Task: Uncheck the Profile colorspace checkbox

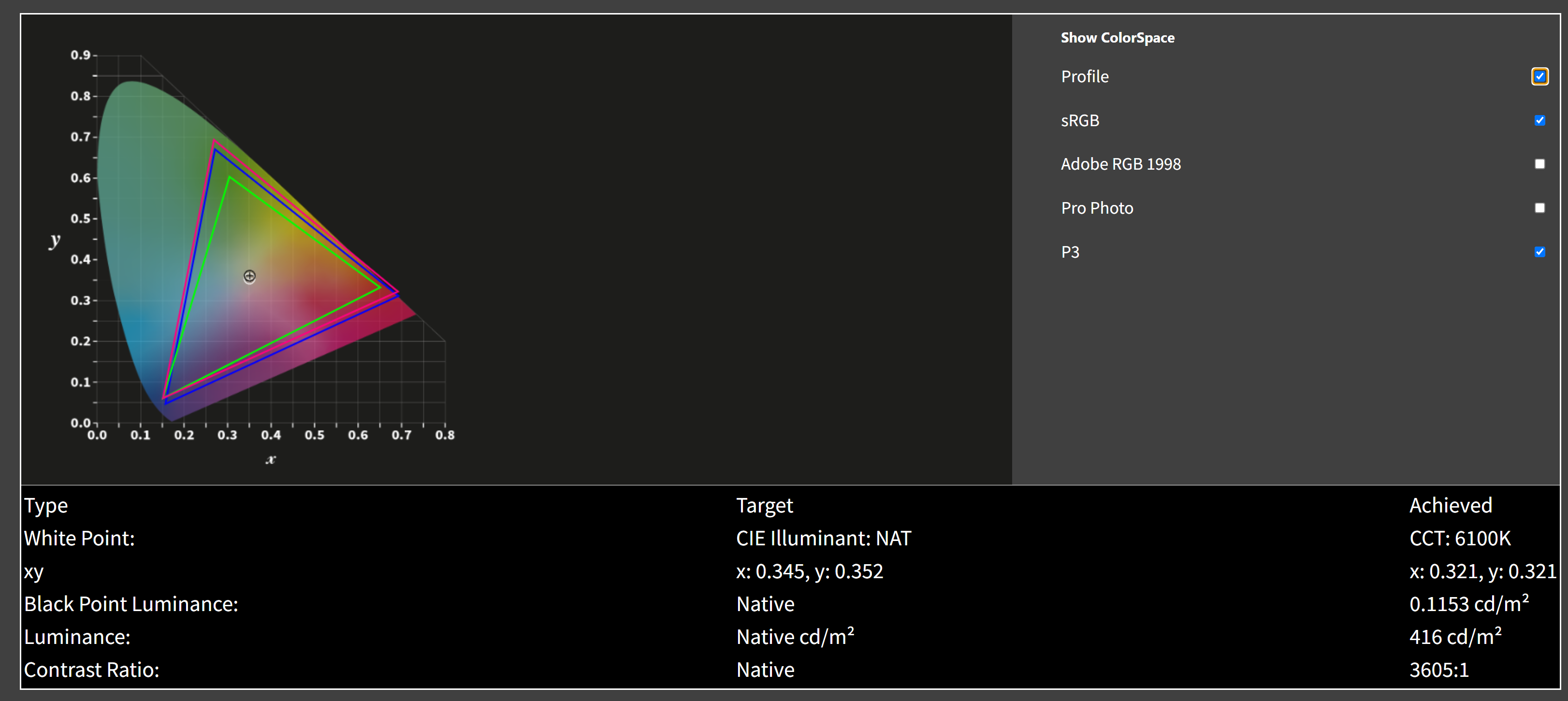Action: (x=1539, y=77)
